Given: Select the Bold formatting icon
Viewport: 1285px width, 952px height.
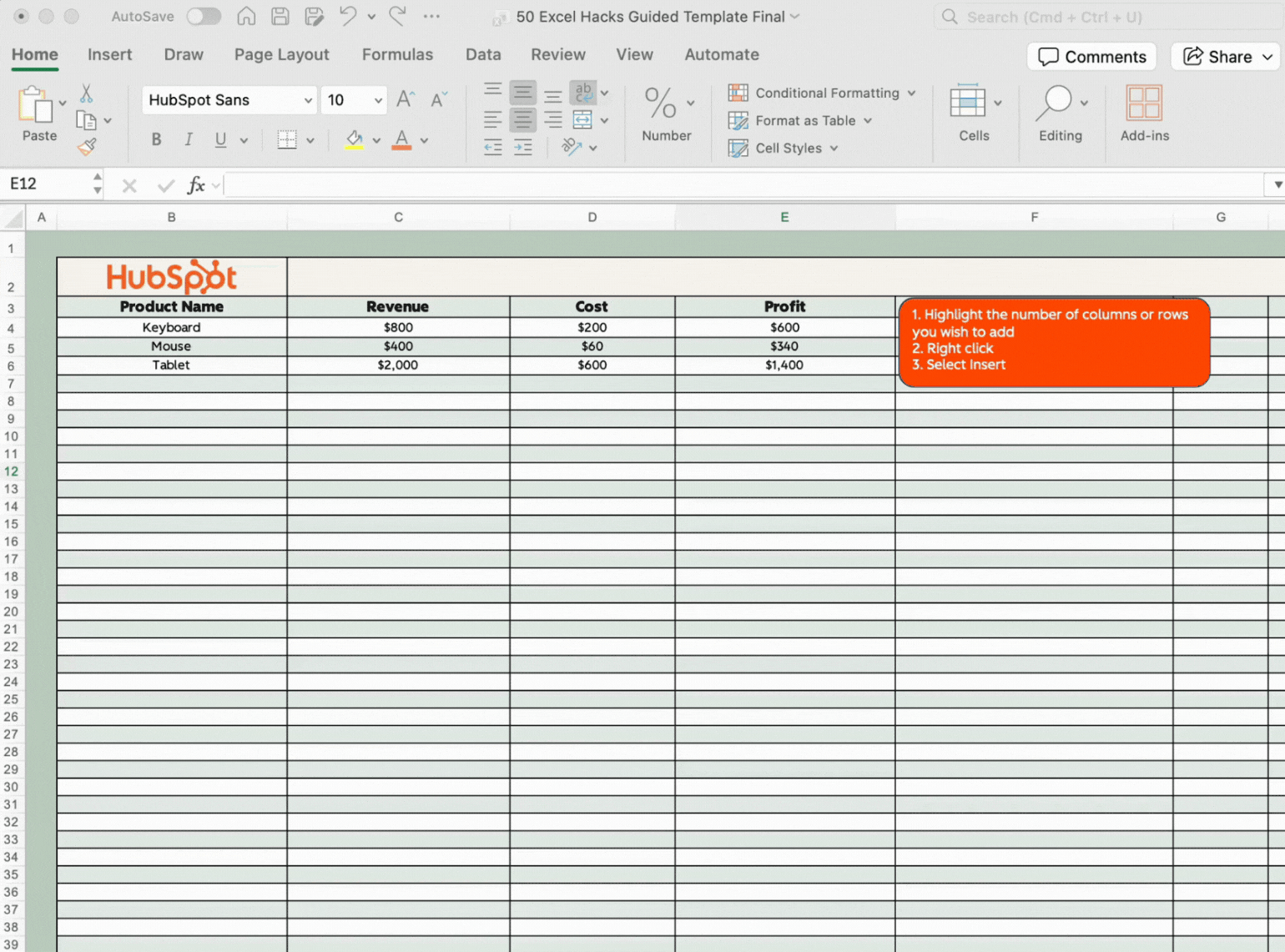Looking at the screenshot, I should coord(155,139).
